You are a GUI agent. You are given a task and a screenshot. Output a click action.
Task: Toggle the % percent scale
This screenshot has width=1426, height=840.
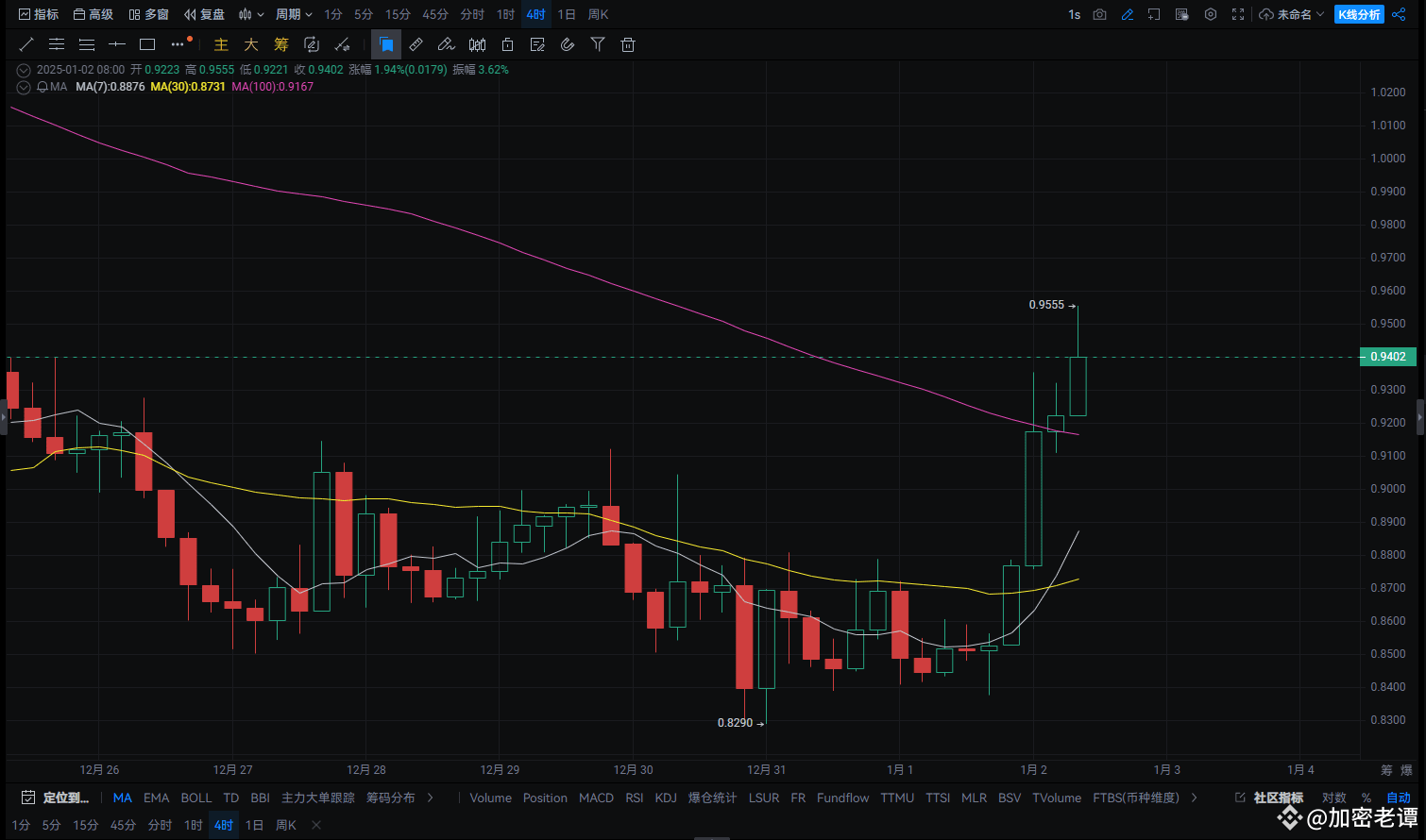(x=1367, y=798)
